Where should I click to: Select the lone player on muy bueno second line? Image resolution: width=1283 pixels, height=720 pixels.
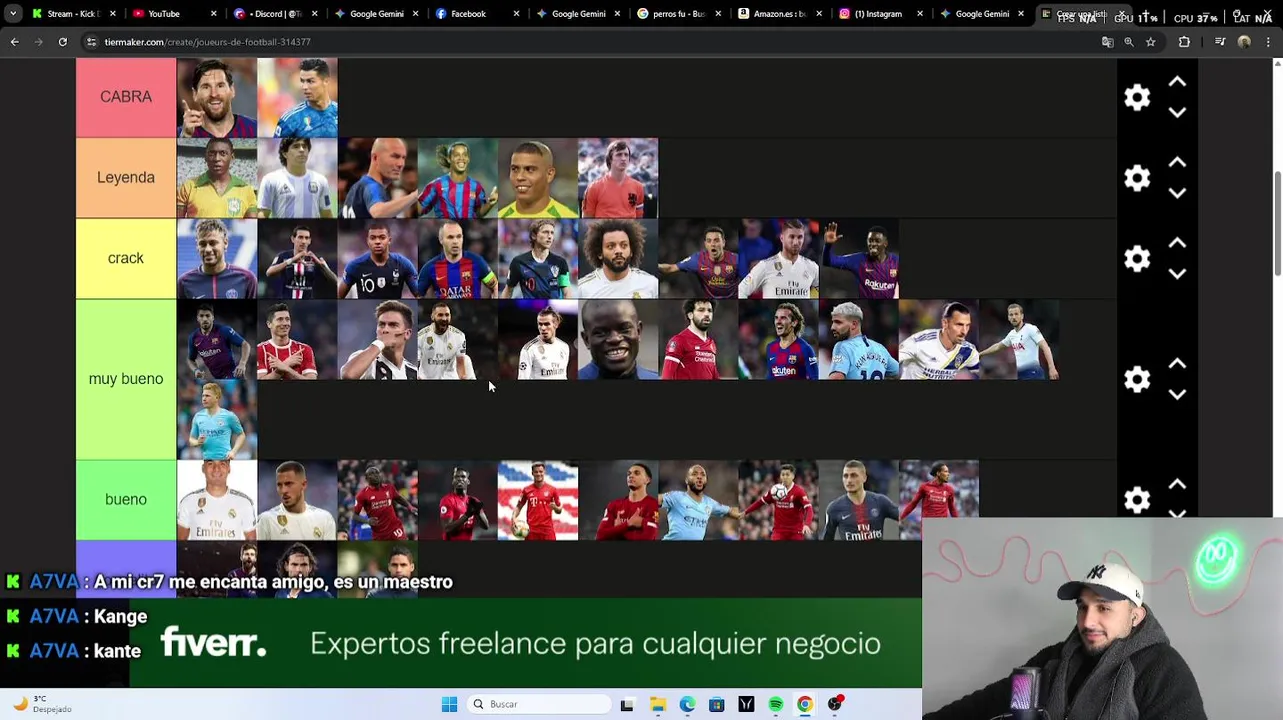(x=217, y=419)
